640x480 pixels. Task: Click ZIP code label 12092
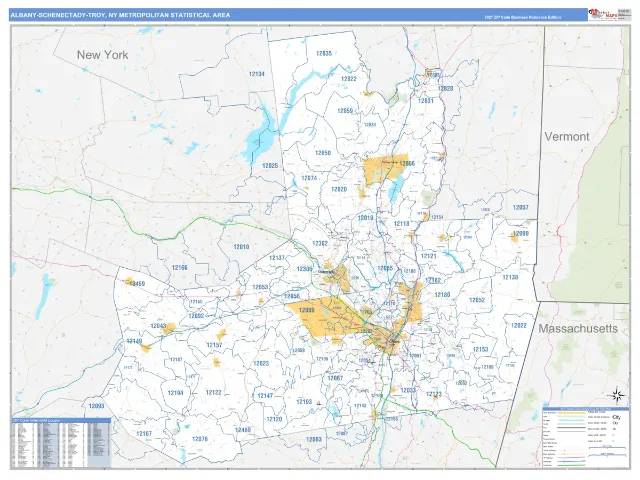coord(196,316)
